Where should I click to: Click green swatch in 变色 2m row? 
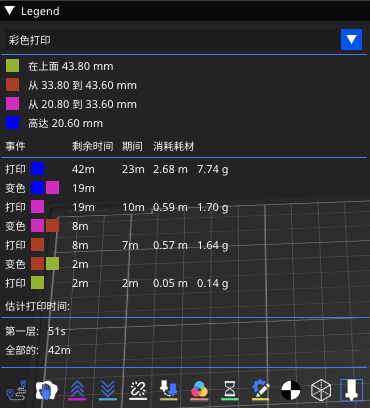[x=52, y=264]
